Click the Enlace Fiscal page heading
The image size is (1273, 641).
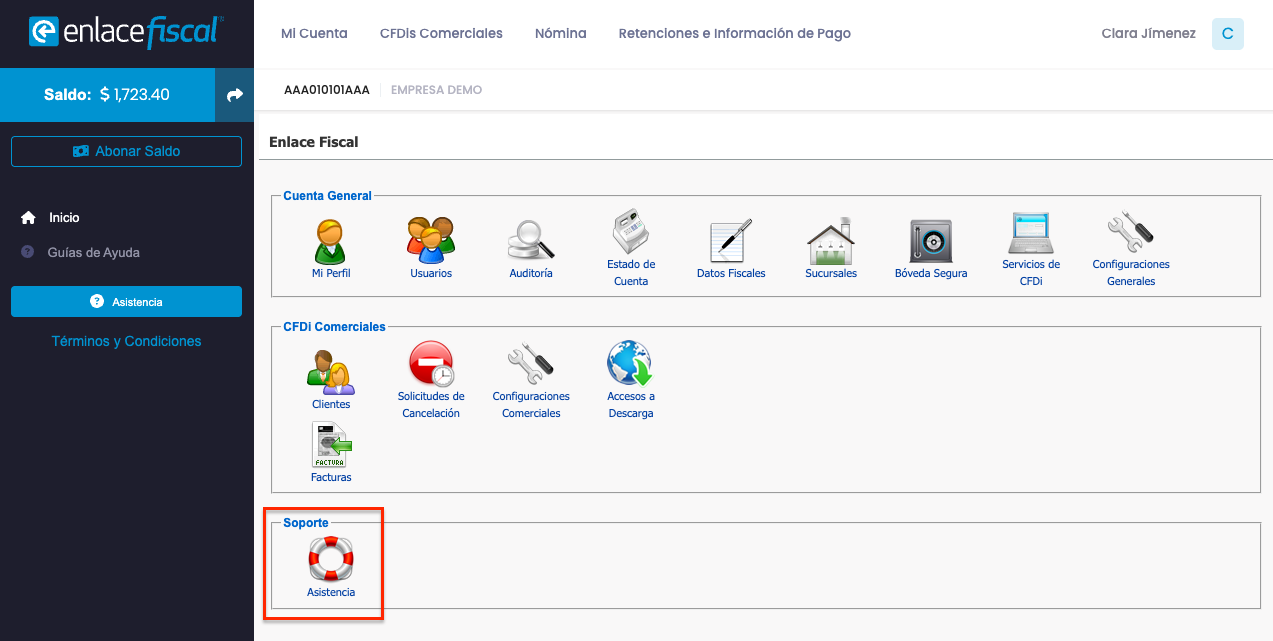coord(314,142)
